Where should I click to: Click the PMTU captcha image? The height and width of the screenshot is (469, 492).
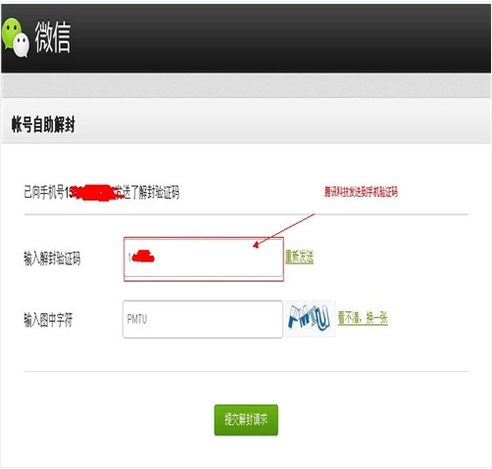point(310,319)
